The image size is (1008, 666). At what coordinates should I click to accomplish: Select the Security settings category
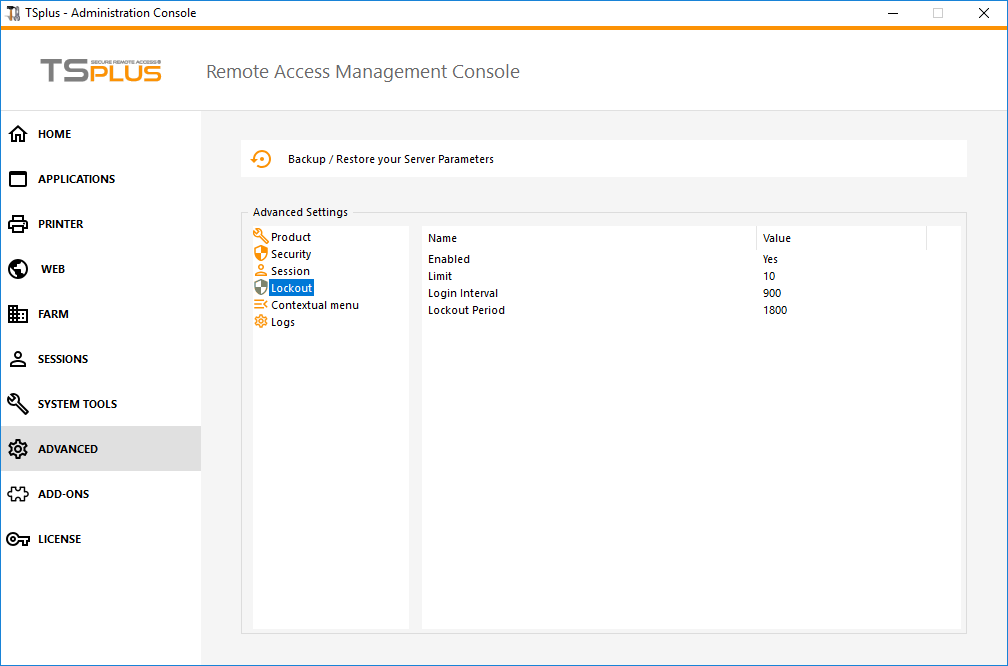click(x=291, y=254)
